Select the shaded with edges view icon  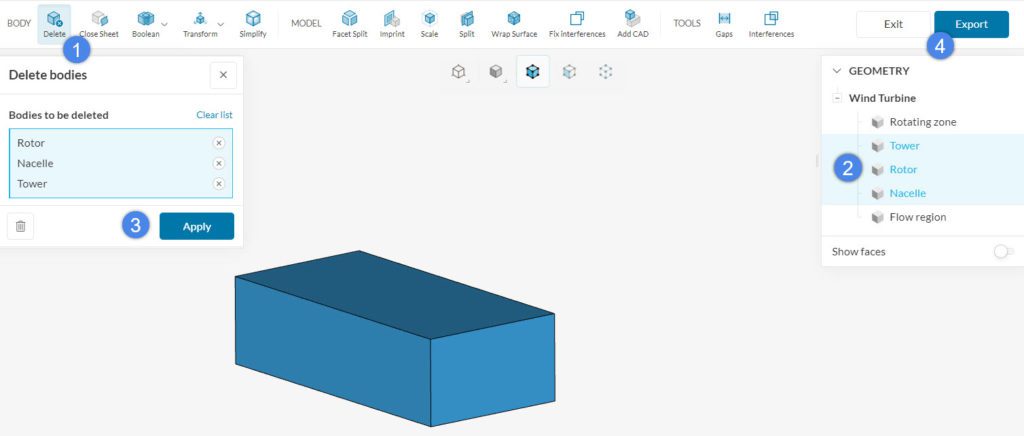pyautogui.click(x=533, y=72)
